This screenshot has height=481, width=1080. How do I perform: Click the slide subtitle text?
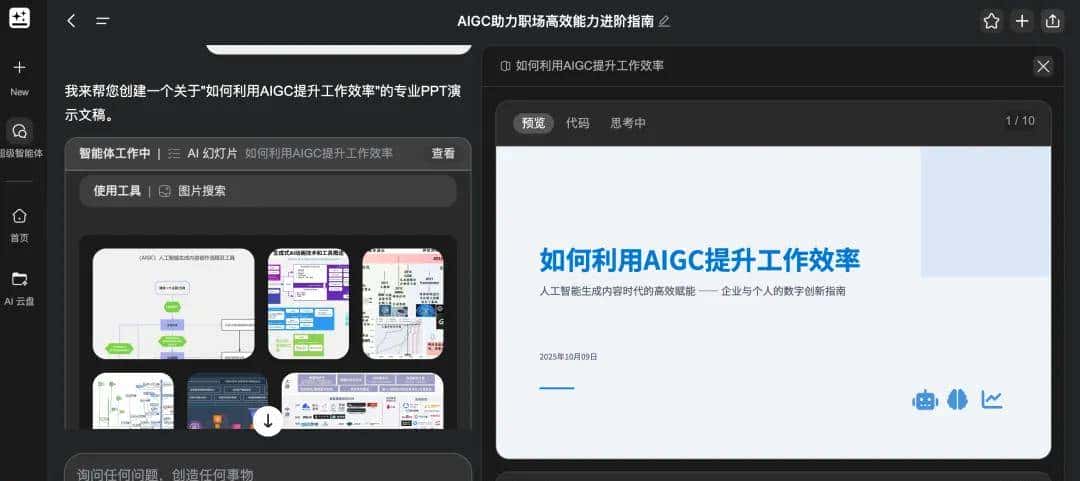692,291
